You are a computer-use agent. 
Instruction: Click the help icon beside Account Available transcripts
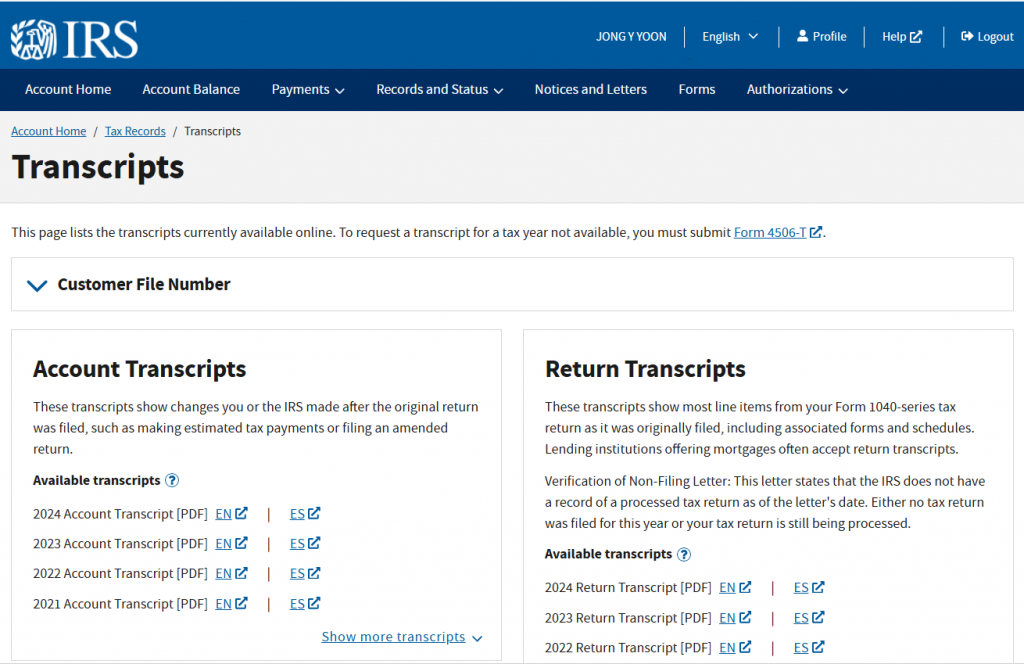click(x=172, y=481)
